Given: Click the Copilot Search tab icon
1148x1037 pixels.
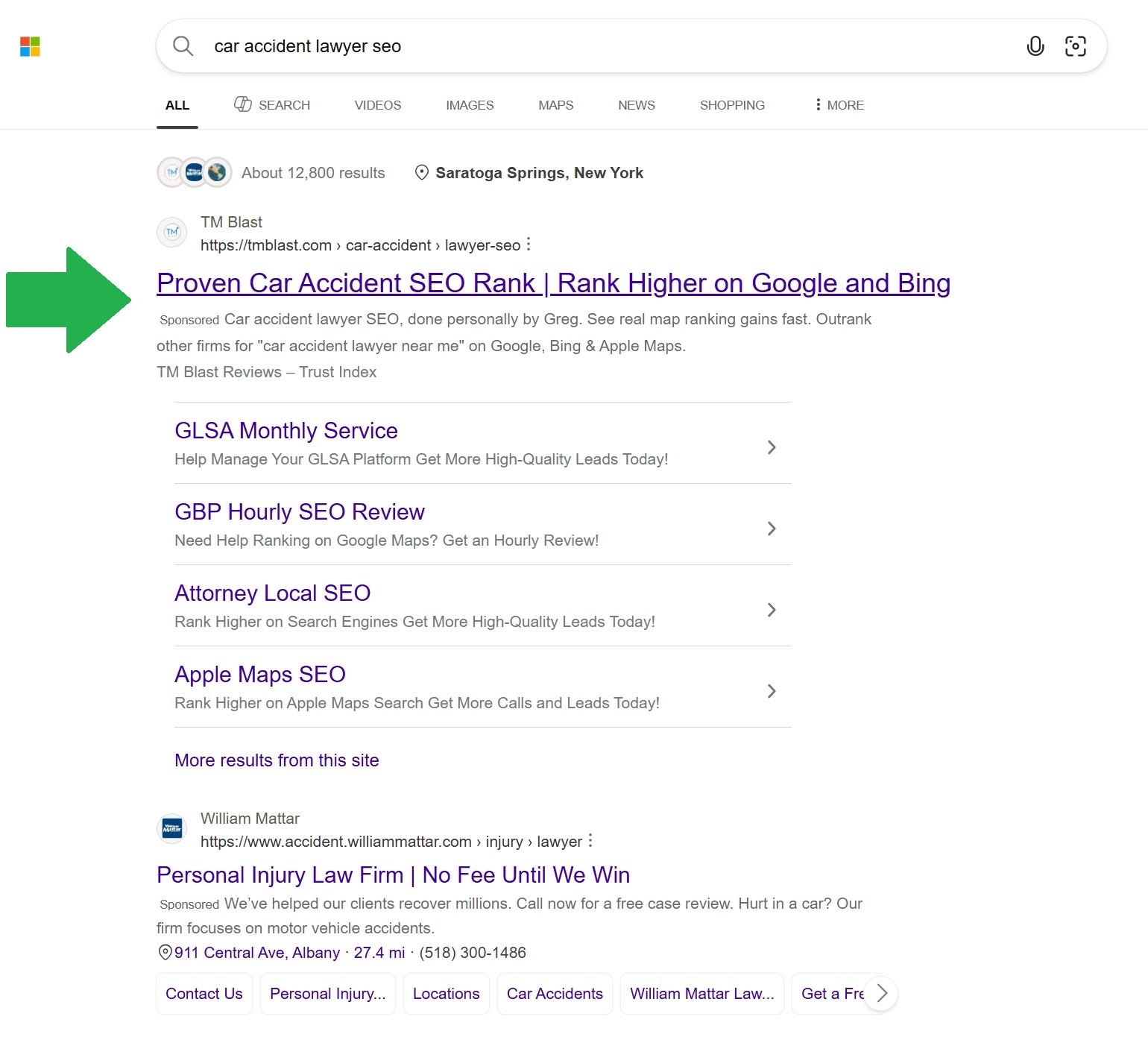Looking at the screenshot, I should click(x=243, y=104).
